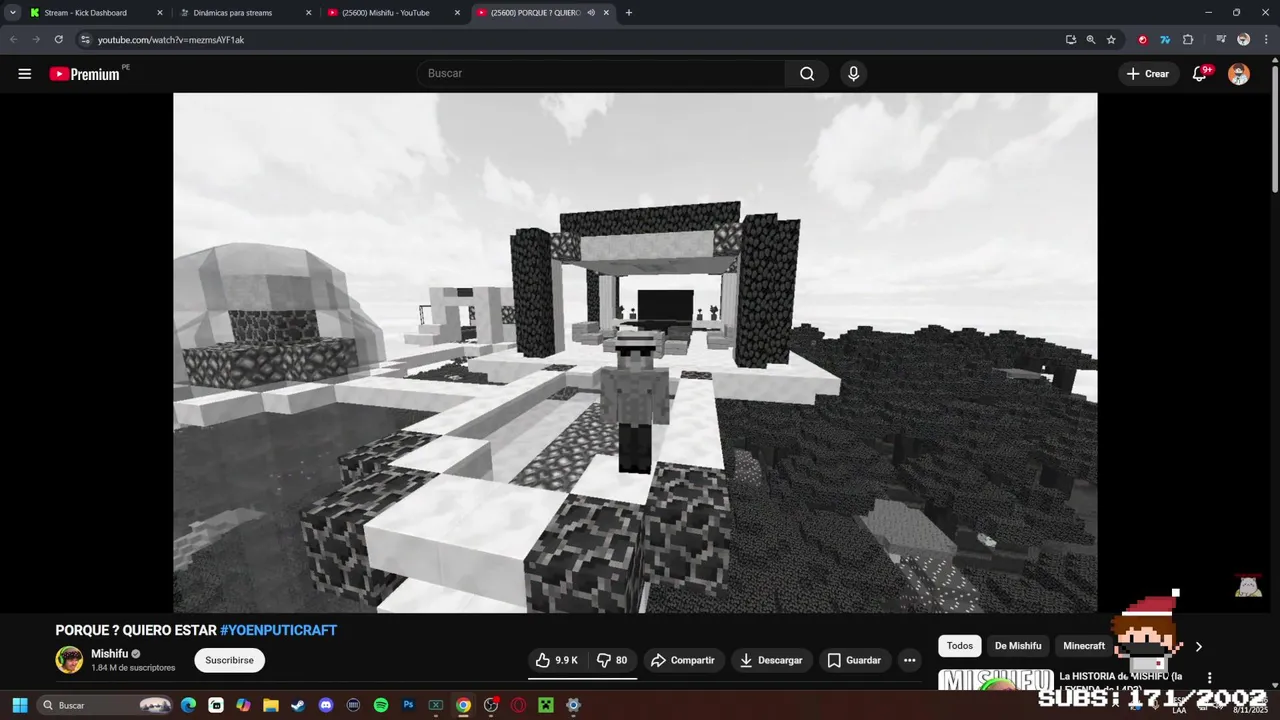Viewport: 1280px width, 720px height.
Task: Click the Compartir share button
Action: [x=683, y=660]
